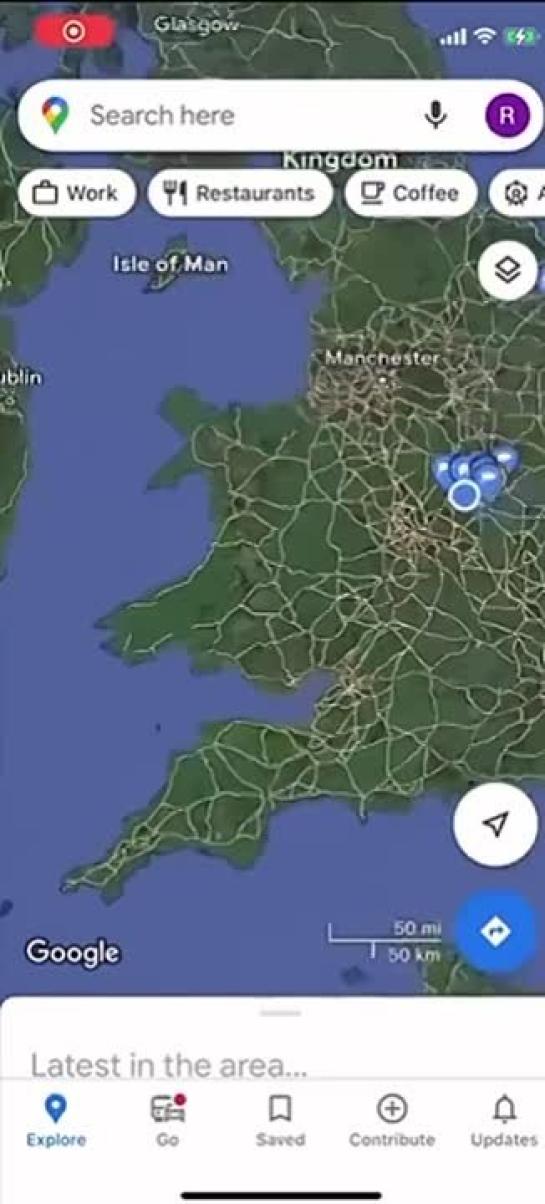545x1204 pixels.
Task: Tap the microphone voice search icon
Action: 435,116
